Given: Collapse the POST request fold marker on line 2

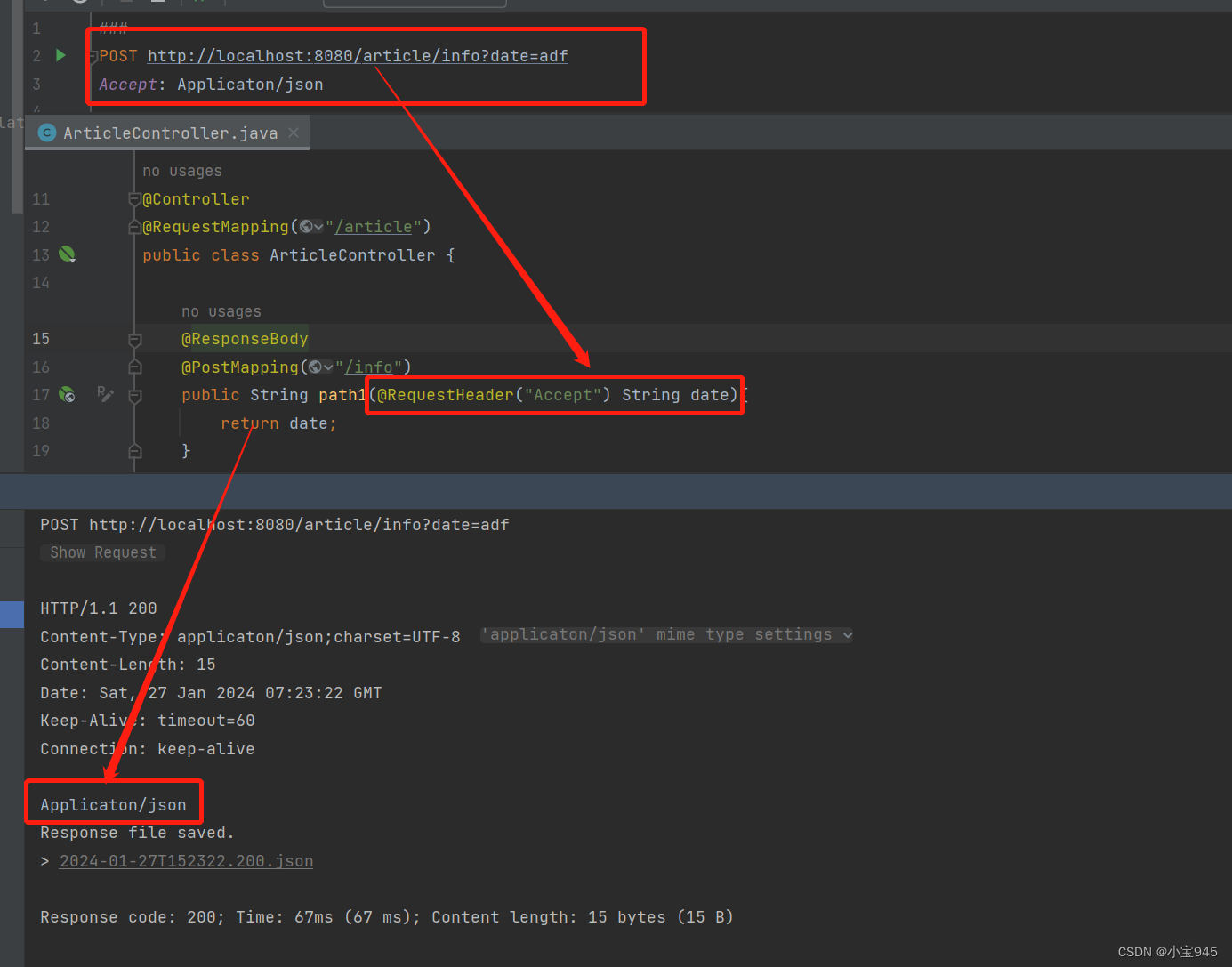Looking at the screenshot, I should click(x=93, y=58).
